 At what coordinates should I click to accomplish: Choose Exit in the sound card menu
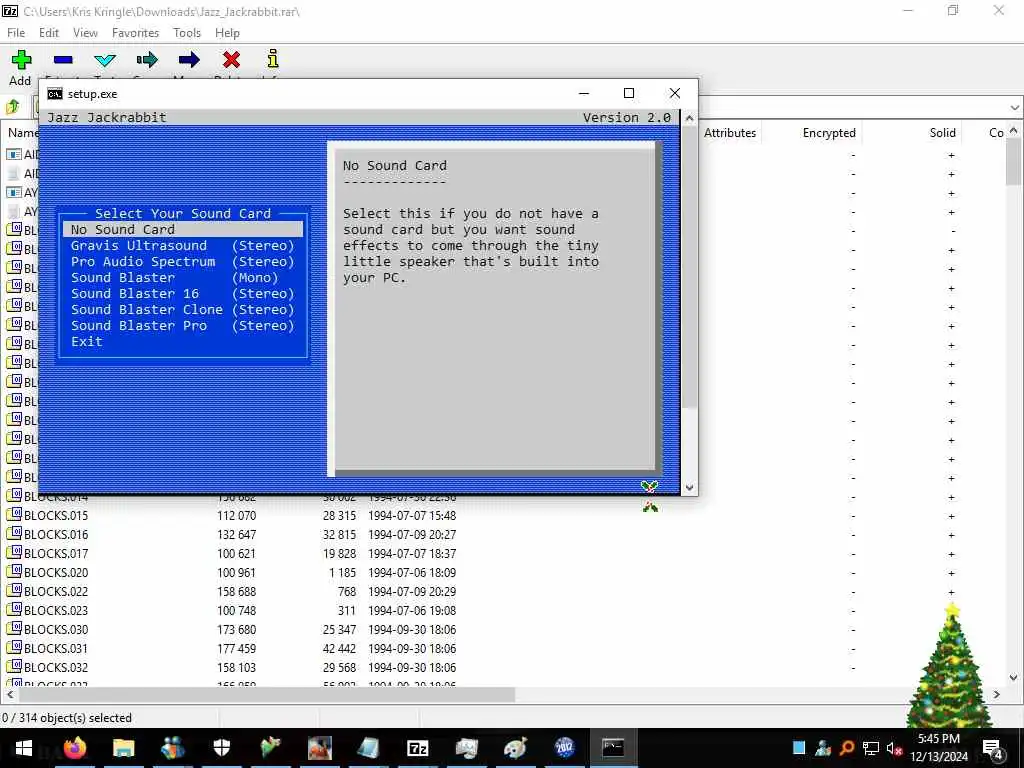(x=87, y=342)
